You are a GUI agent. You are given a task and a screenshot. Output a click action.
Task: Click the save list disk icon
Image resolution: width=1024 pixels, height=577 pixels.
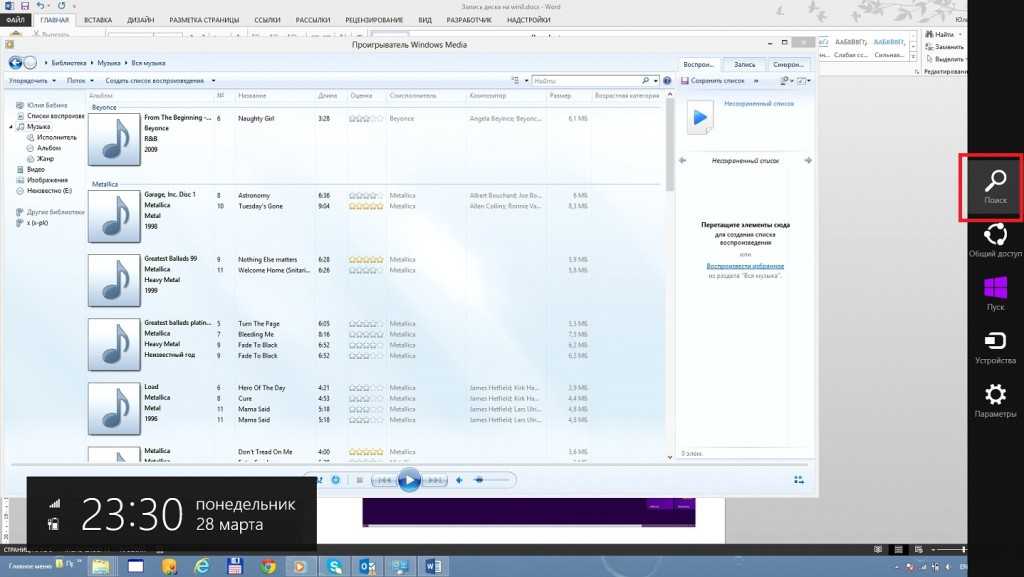click(x=684, y=80)
